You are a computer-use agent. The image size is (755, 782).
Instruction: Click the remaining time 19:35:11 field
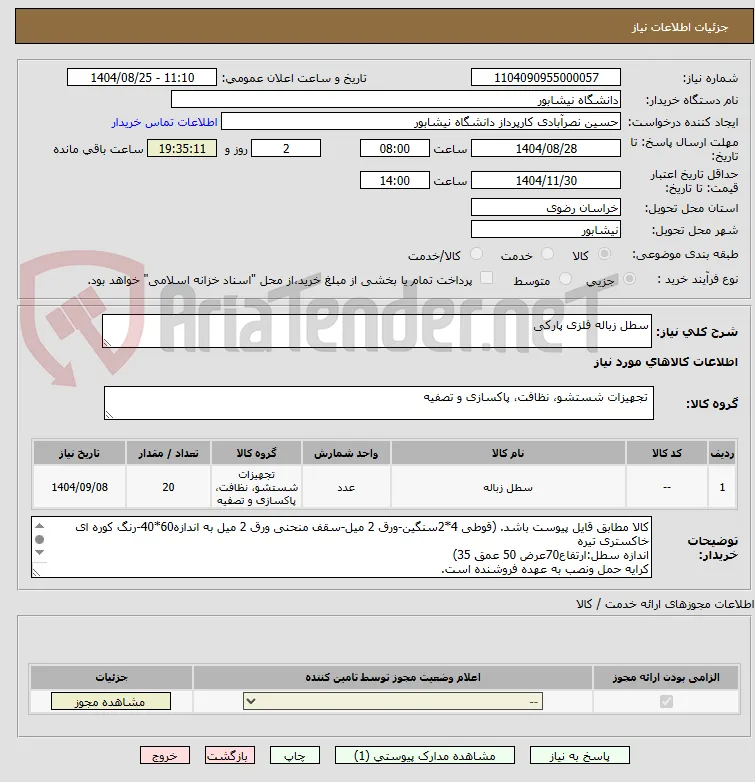coord(182,149)
